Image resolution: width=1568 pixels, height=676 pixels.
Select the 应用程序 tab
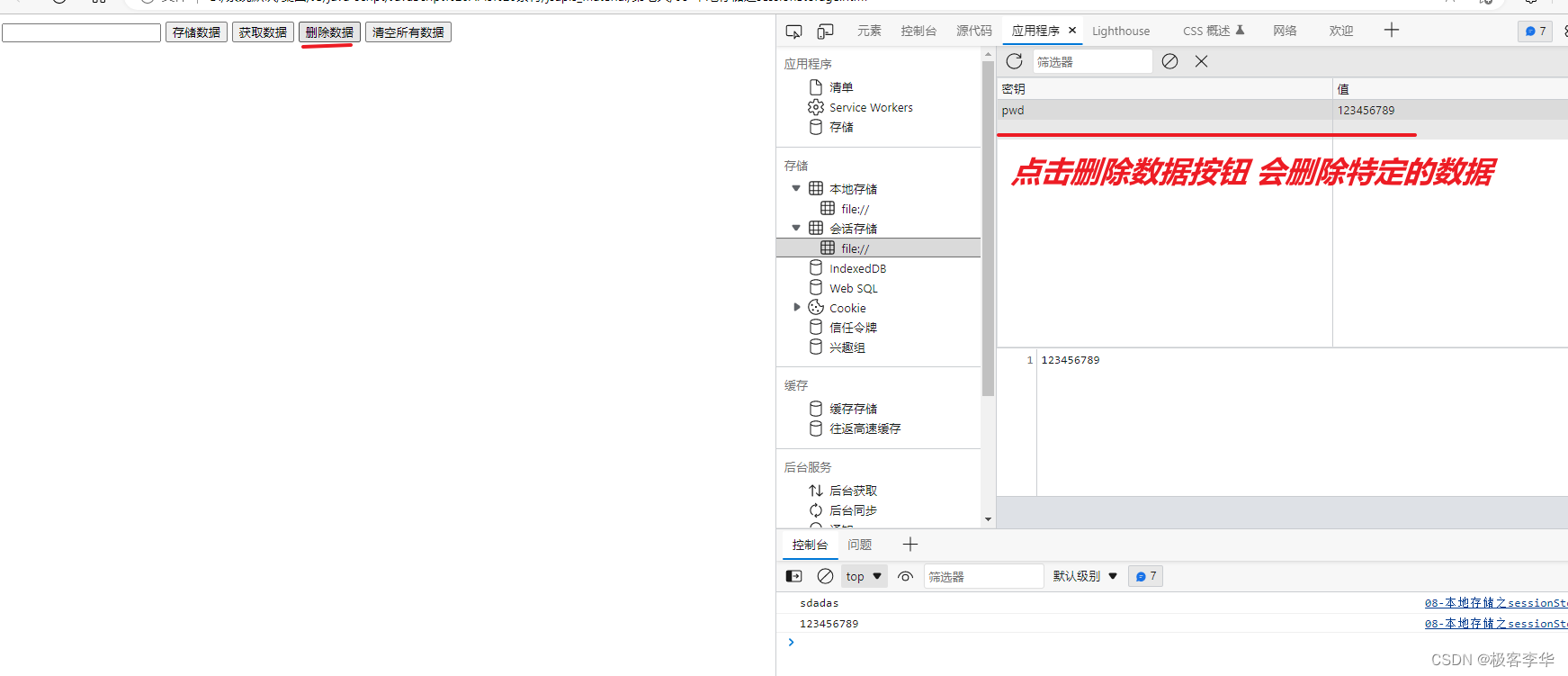pyautogui.click(x=1035, y=31)
